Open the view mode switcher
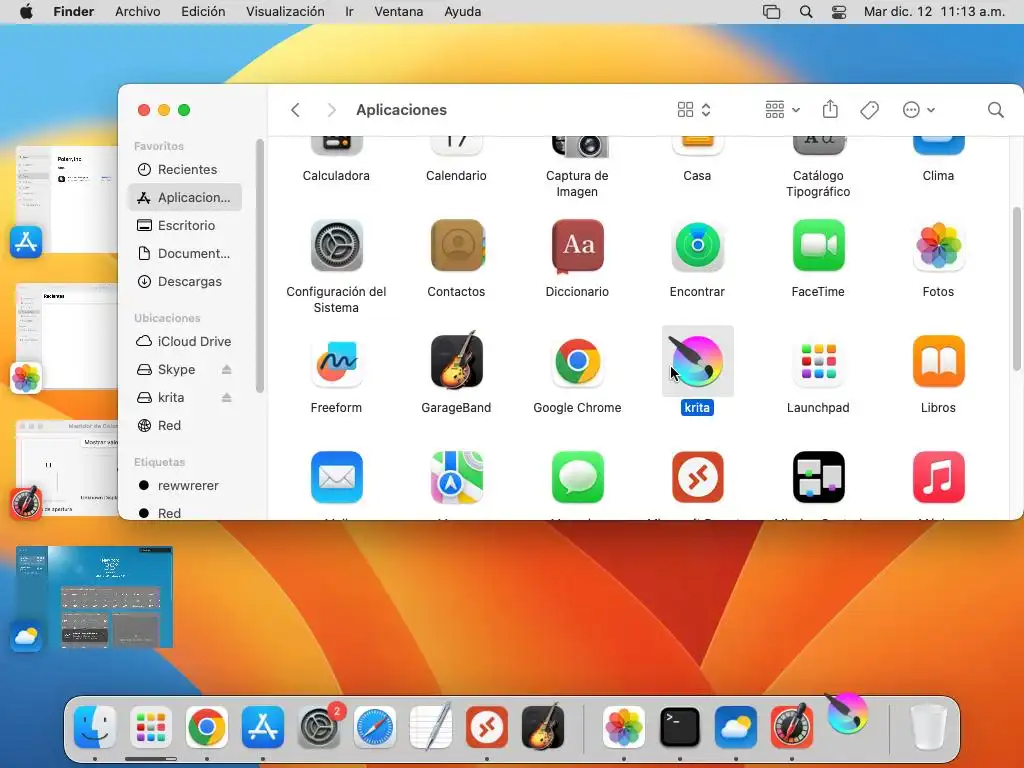 [694, 110]
